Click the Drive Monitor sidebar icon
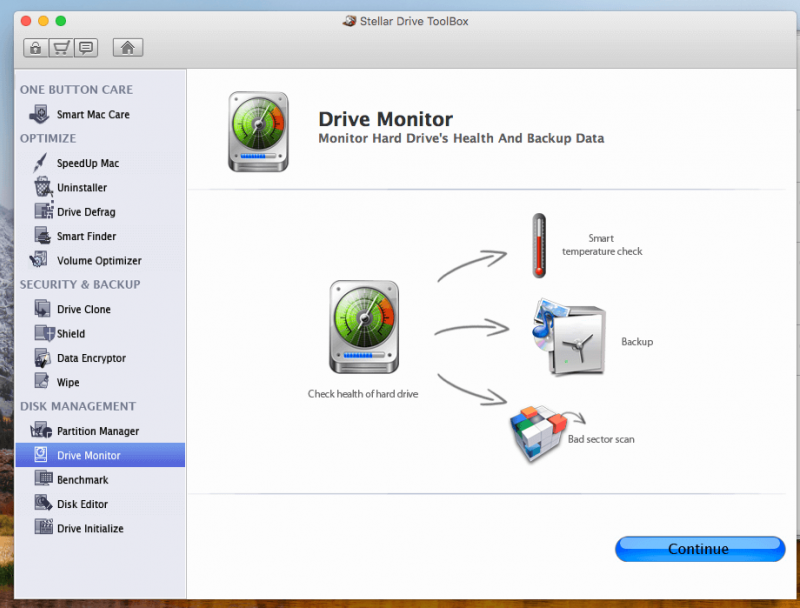 pos(41,454)
